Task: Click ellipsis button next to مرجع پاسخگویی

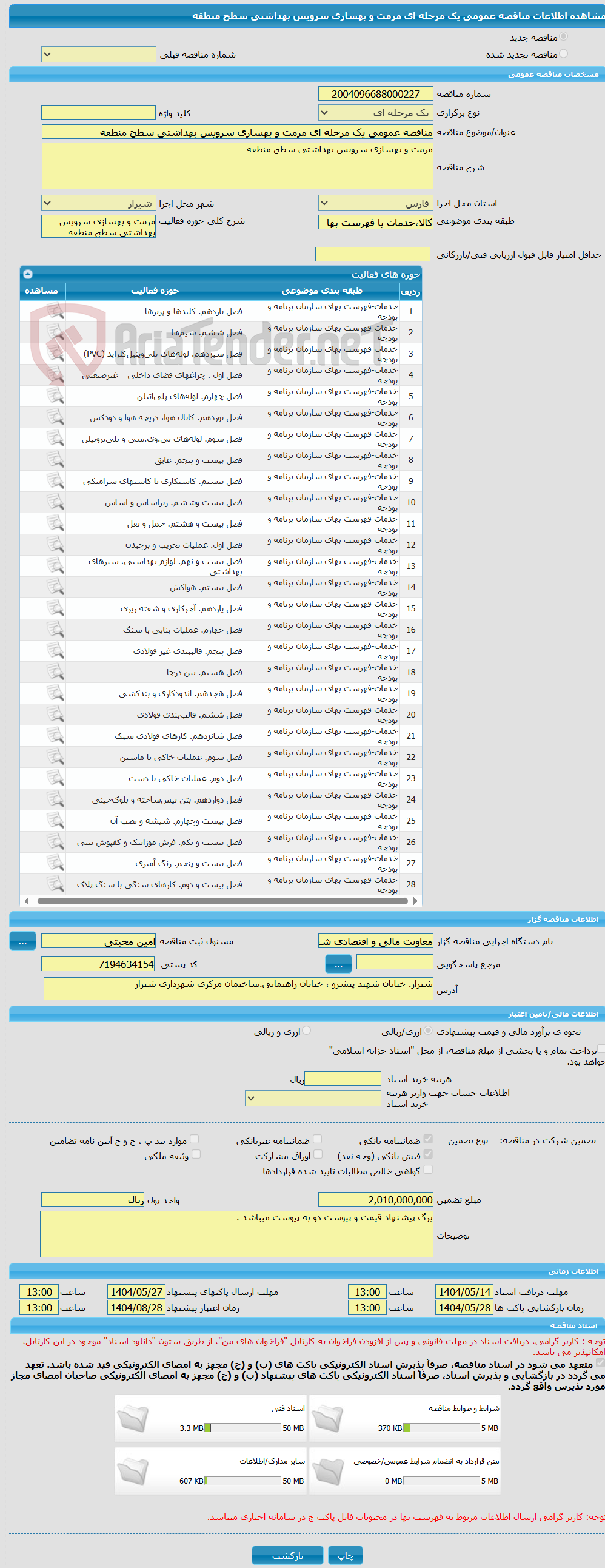Action: (339, 965)
